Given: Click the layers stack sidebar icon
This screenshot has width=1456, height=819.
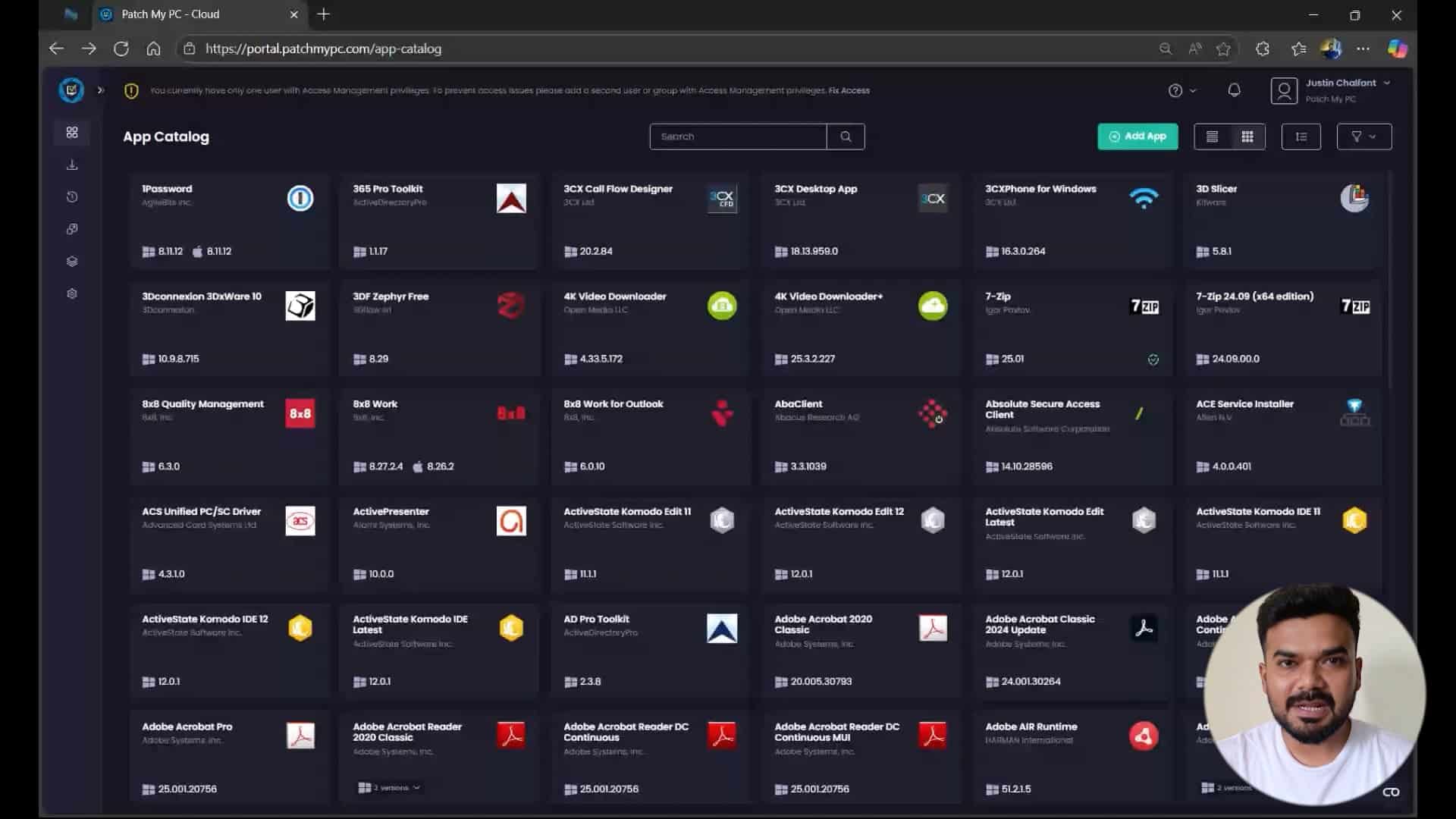Looking at the screenshot, I should coord(72,262).
